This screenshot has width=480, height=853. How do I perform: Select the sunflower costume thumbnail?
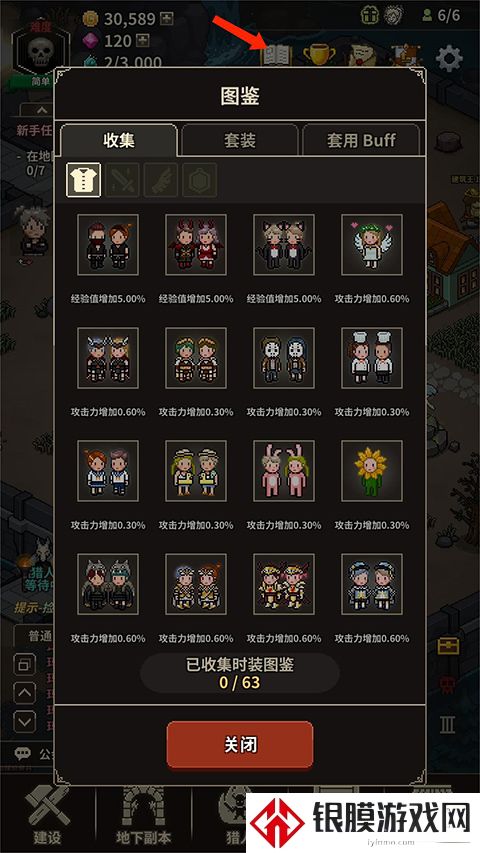[372, 471]
